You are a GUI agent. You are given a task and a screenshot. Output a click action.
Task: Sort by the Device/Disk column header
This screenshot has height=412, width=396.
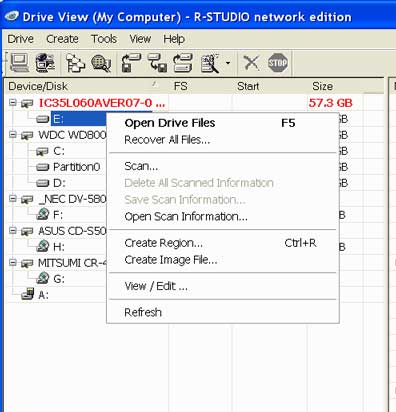pyautogui.click(x=87, y=86)
